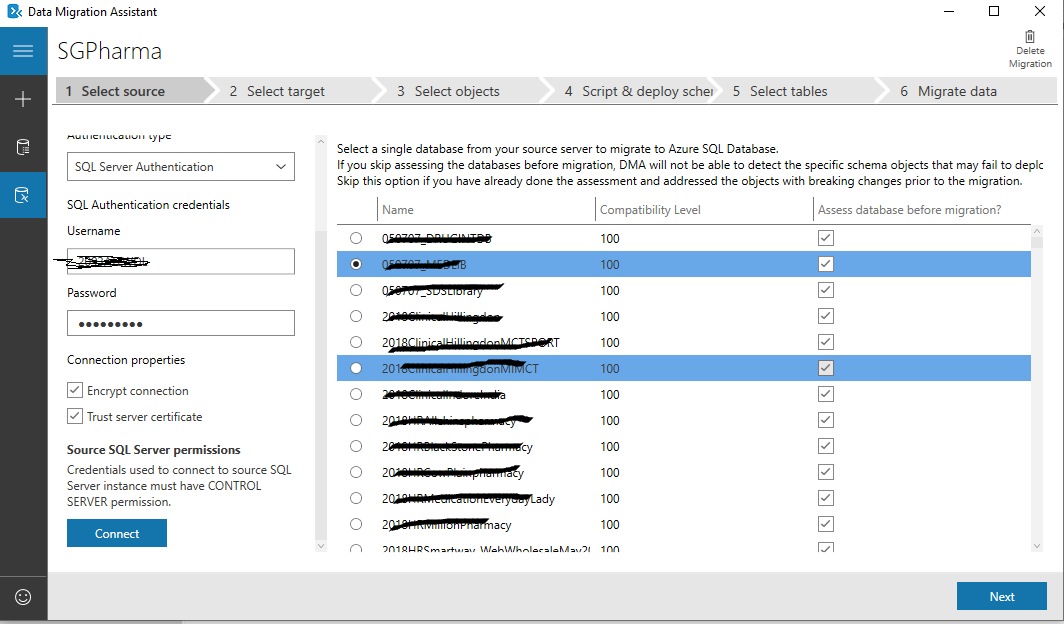Open the Migrations icon in sidebar
1064x624 pixels.
pyautogui.click(x=23, y=195)
